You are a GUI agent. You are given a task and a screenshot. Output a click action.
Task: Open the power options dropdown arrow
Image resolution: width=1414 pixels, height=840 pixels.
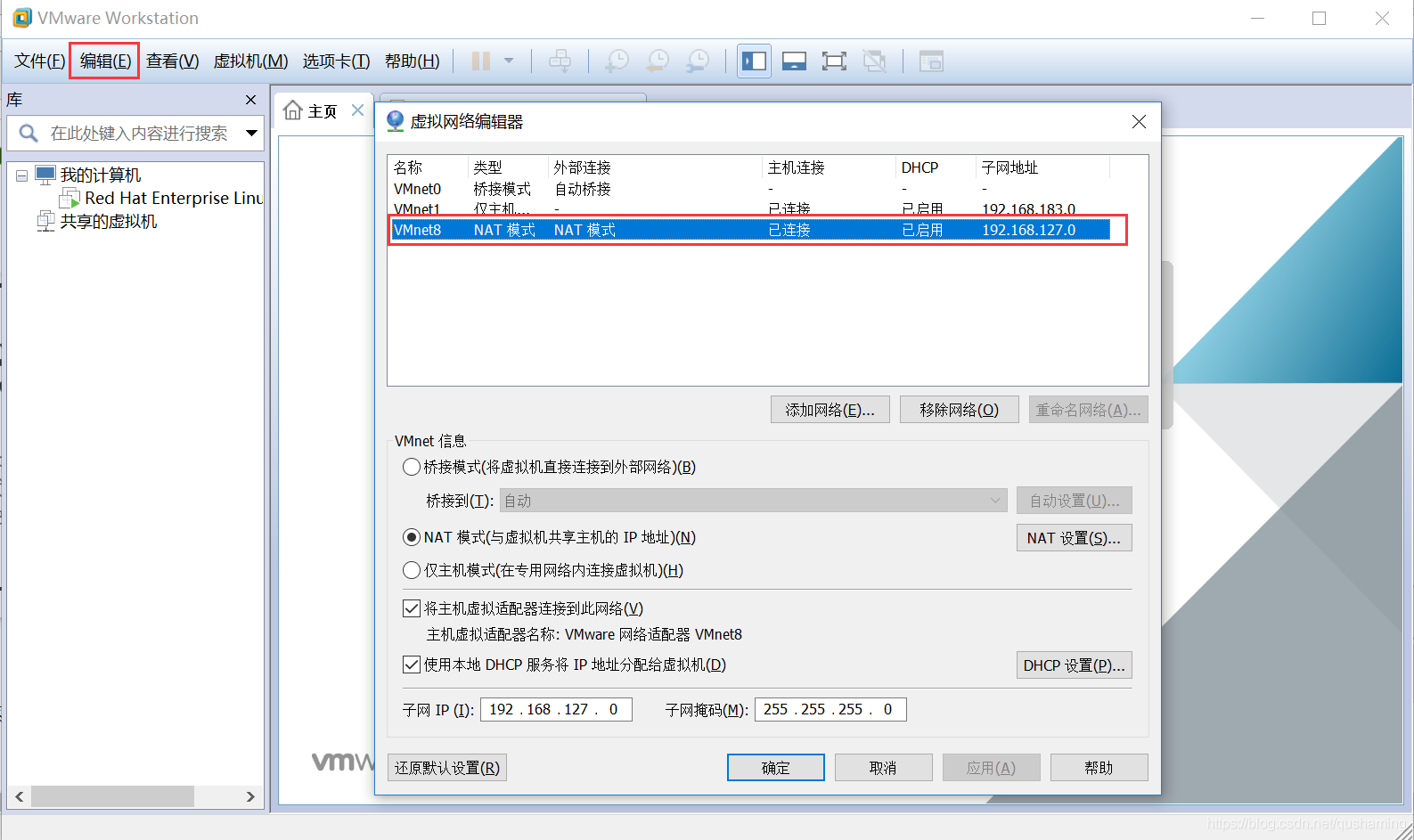pos(509,61)
